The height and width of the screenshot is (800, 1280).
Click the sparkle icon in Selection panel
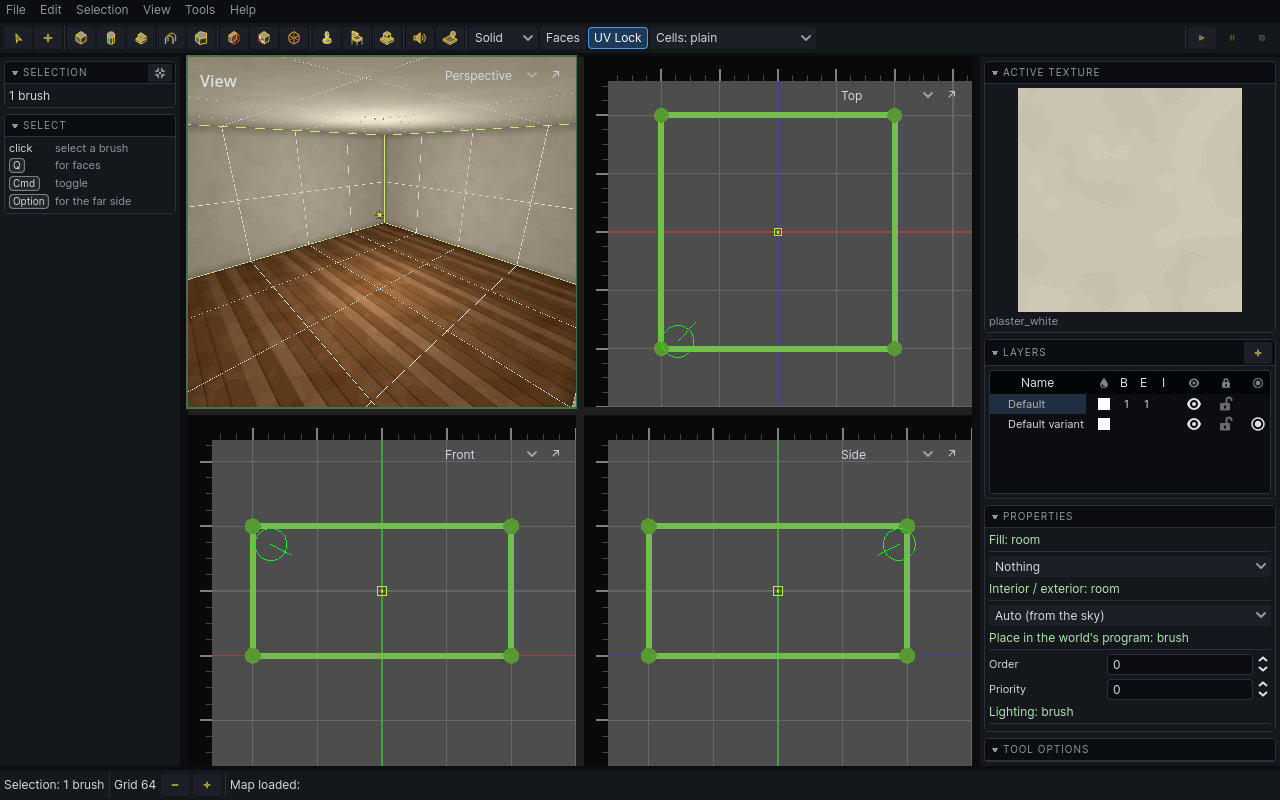160,73
